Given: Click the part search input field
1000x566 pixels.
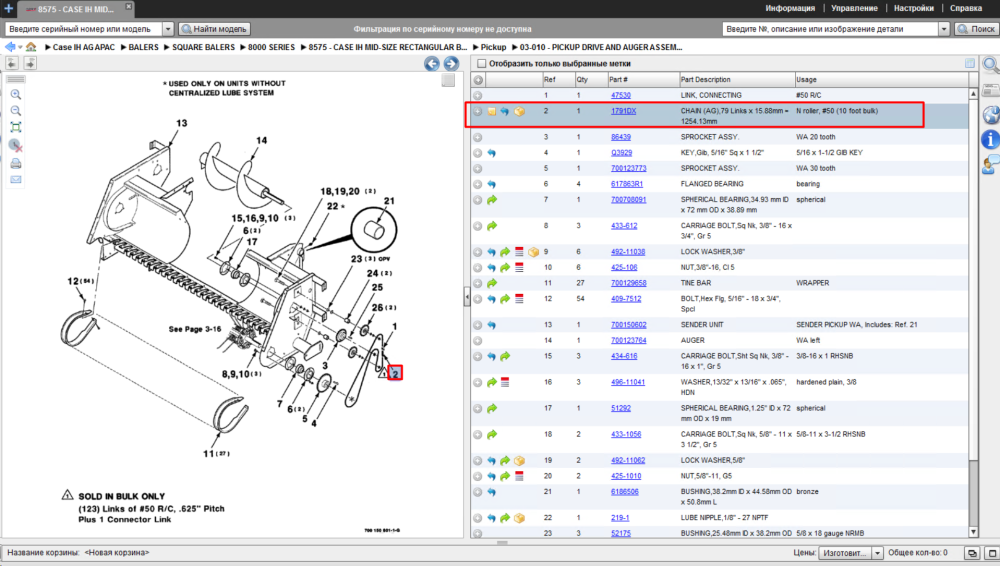Looking at the screenshot, I should point(830,29).
